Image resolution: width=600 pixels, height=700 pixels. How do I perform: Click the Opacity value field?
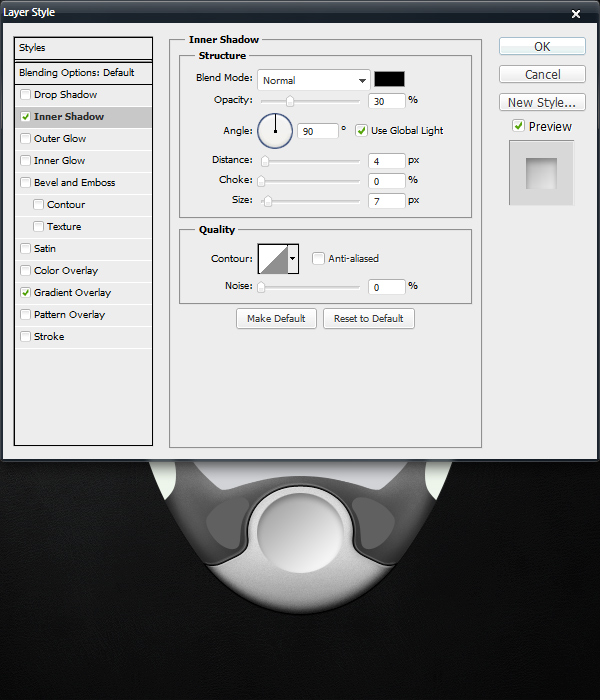tap(387, 101)
